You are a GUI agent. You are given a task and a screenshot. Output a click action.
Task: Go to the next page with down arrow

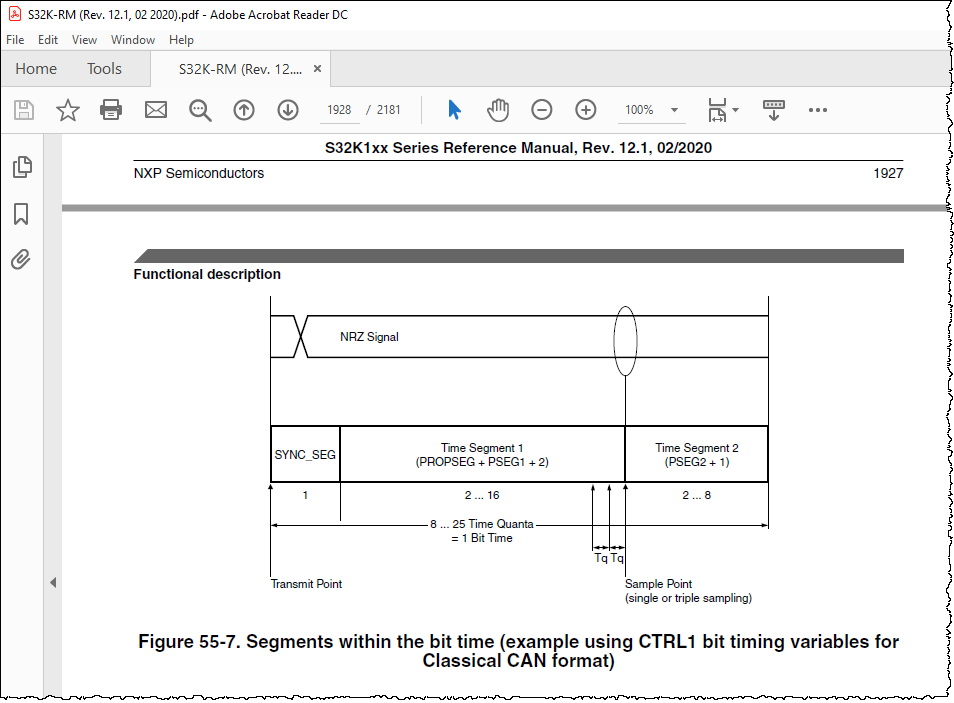click(x=288, y=110)
